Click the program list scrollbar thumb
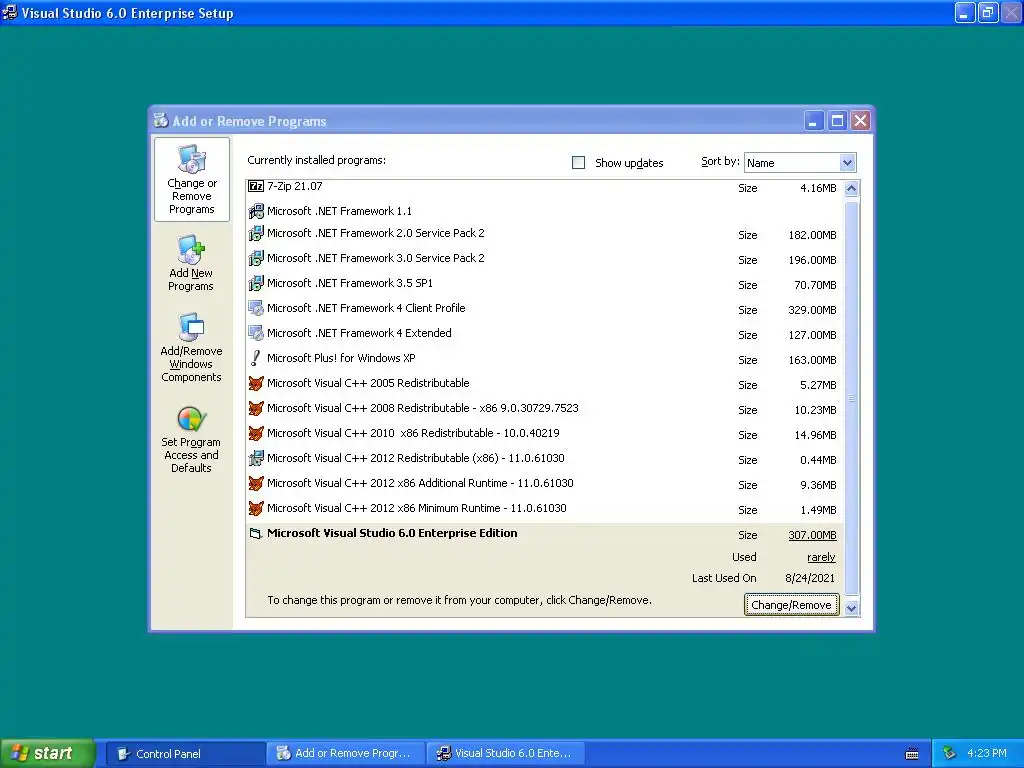Viewport: 1024px width, 768px height. pos(852,397)
